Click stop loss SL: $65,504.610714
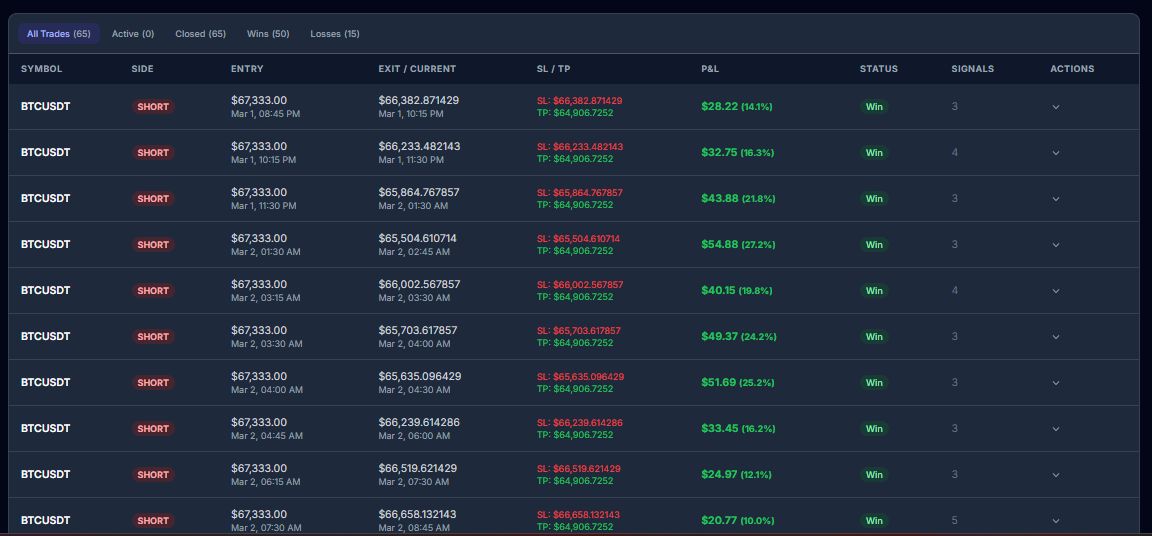This screenshot has height=536, width=1152. point(578,239)
